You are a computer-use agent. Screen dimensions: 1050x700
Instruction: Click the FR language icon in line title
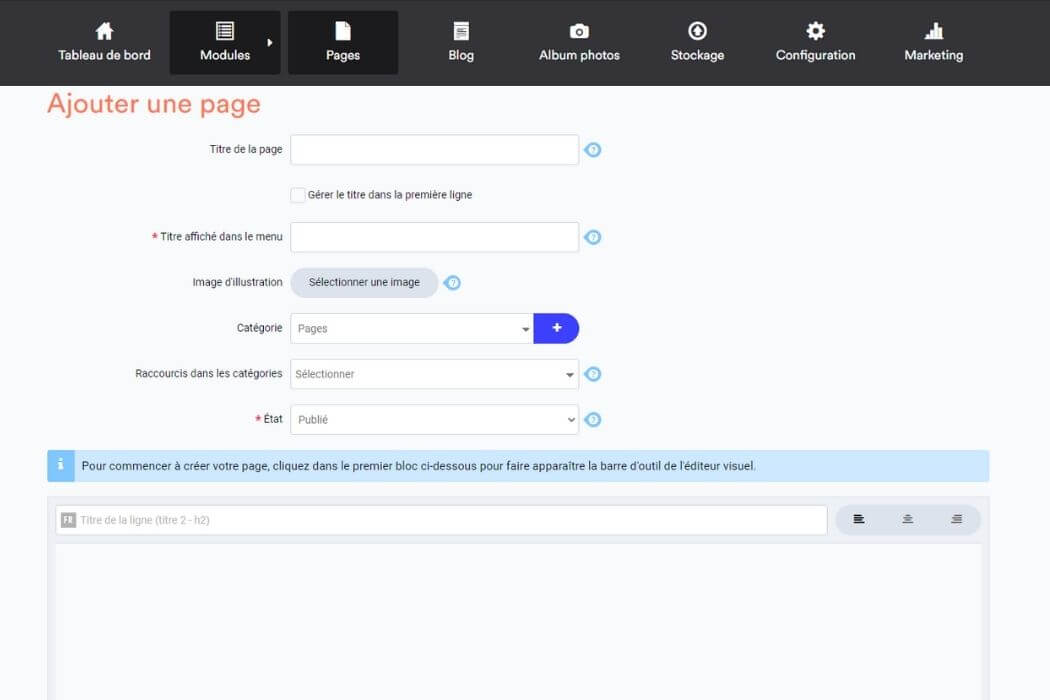68,520
